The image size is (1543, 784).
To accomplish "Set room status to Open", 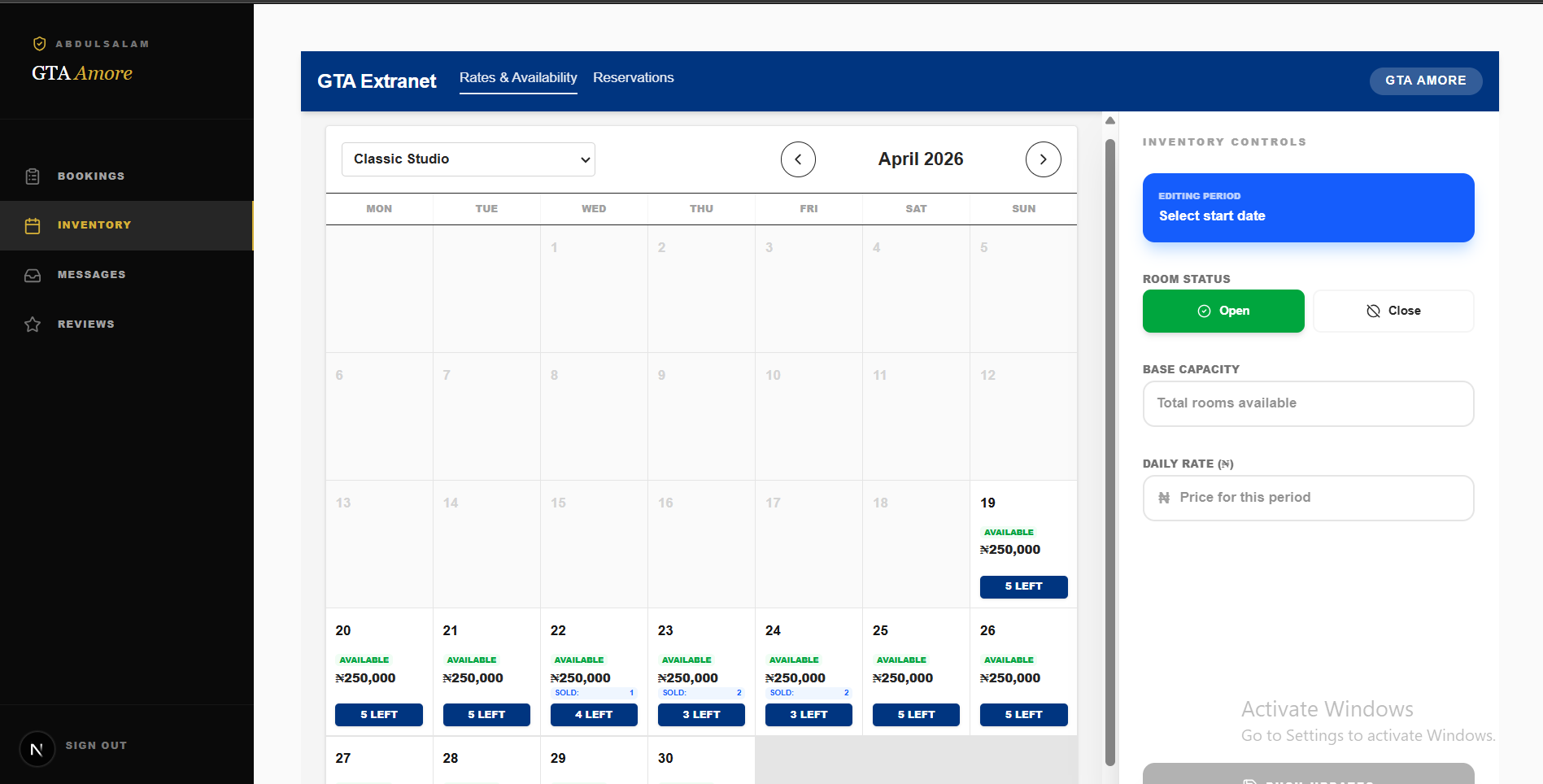I will coord(1223,311).
